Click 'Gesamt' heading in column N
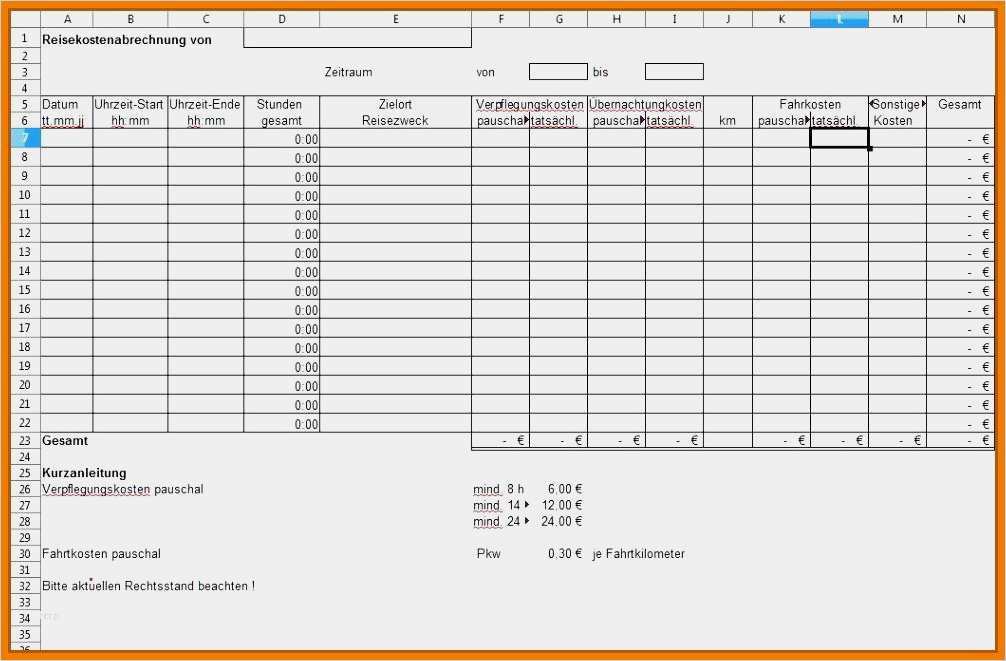 [x=960, y=104]
